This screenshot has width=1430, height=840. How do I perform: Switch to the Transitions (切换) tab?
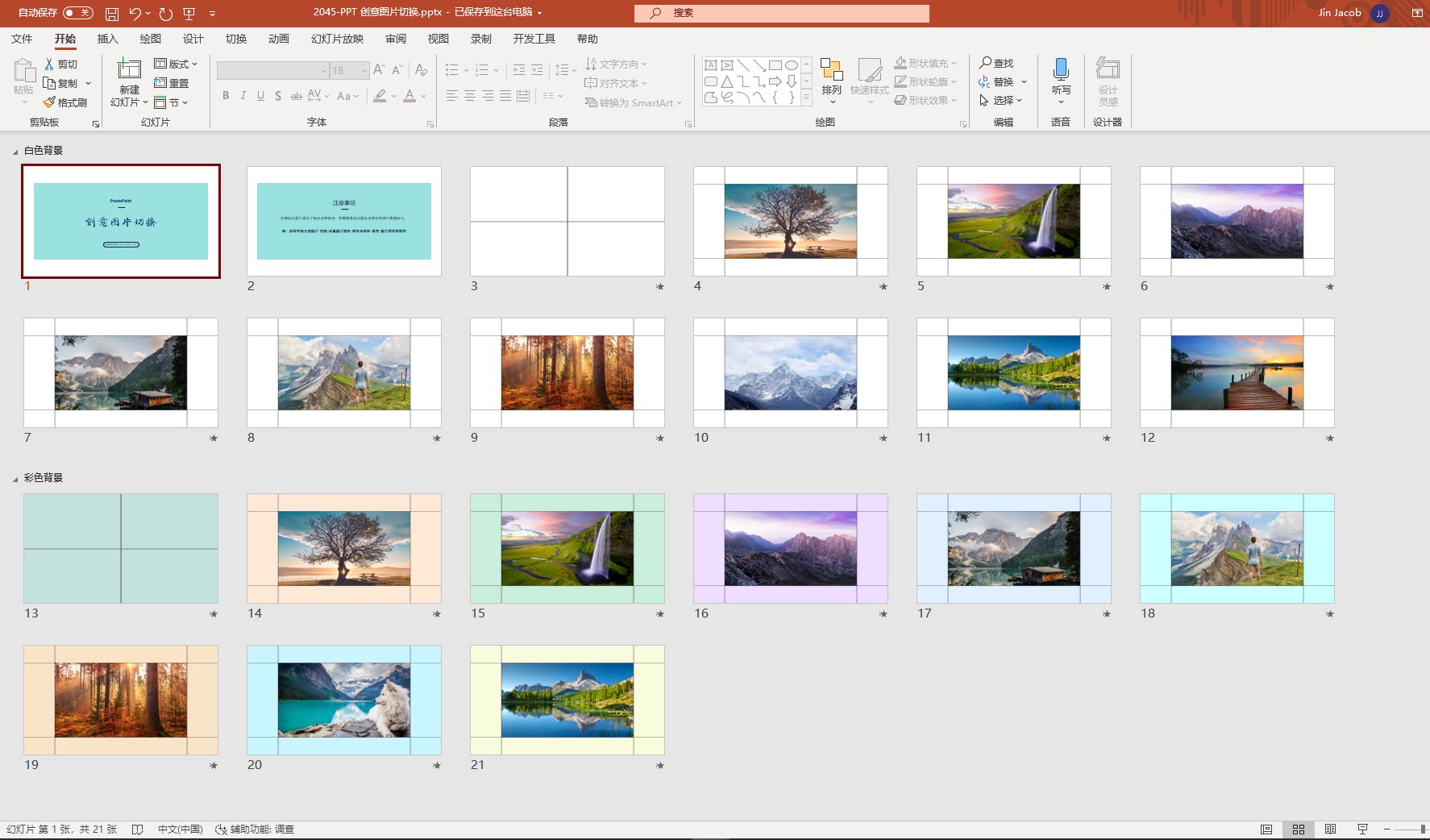(x=236, y=39)
